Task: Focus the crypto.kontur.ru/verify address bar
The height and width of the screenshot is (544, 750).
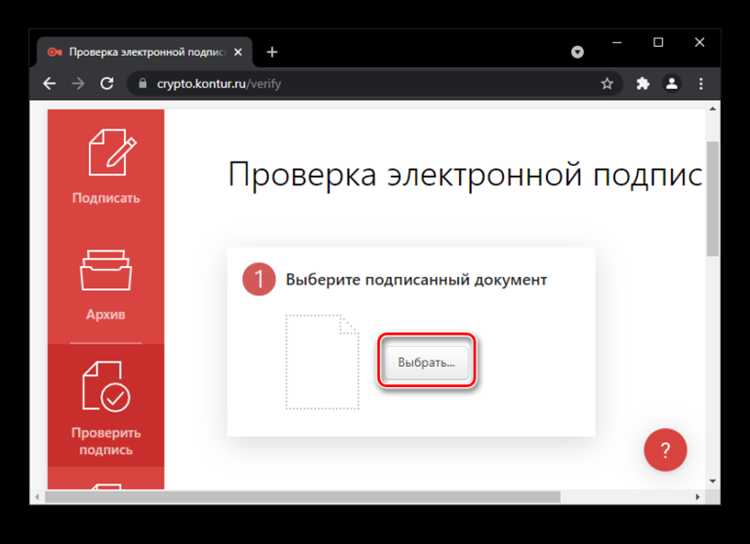Action: (375, 84)
